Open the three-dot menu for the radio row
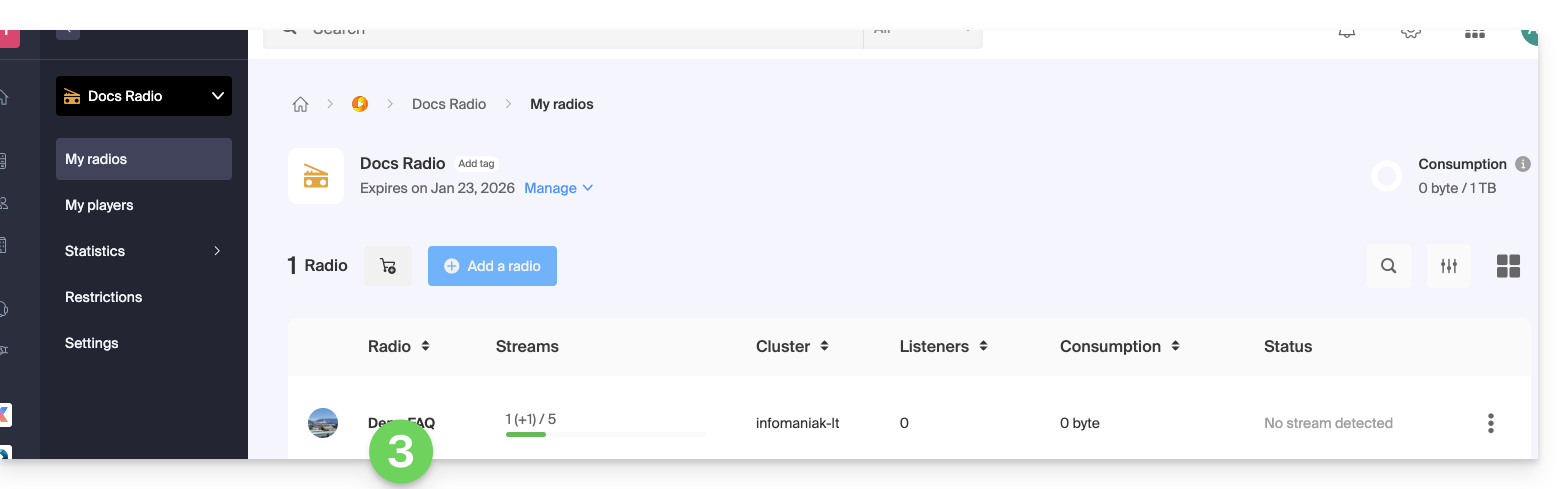This screenshot has height=489, width=1568. click(1490, 423)
